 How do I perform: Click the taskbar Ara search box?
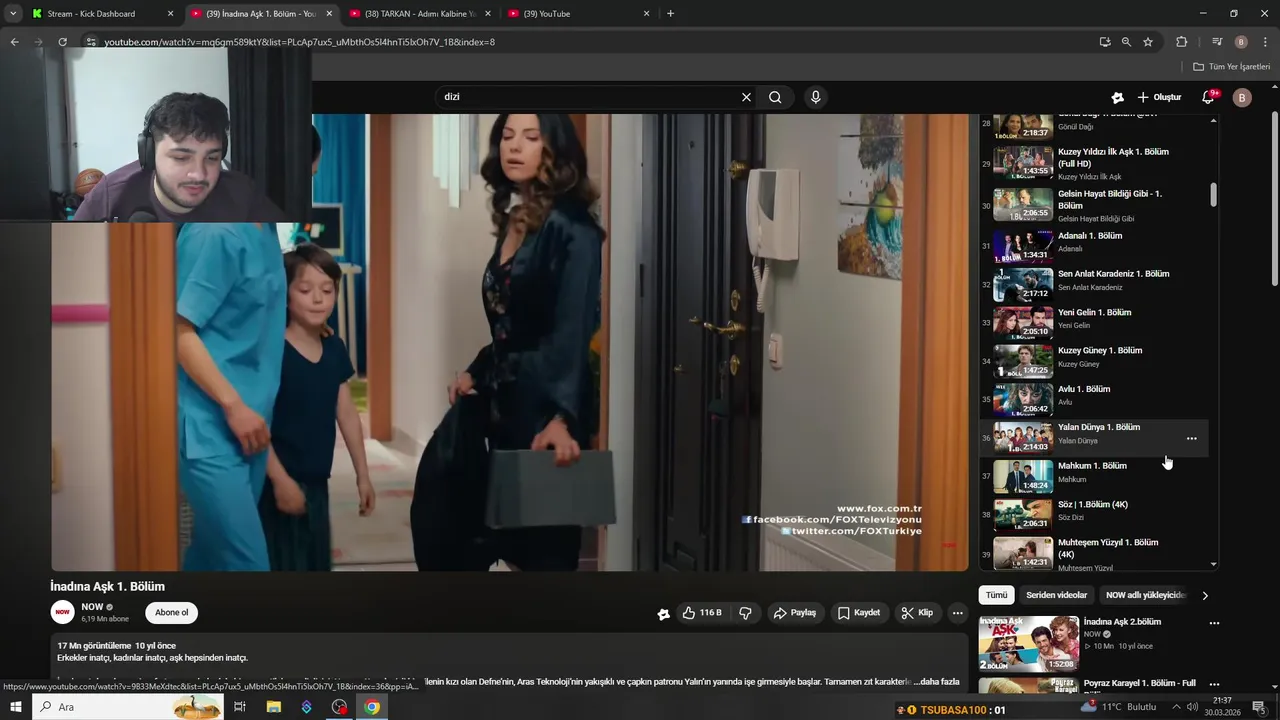tap(130, 707)
